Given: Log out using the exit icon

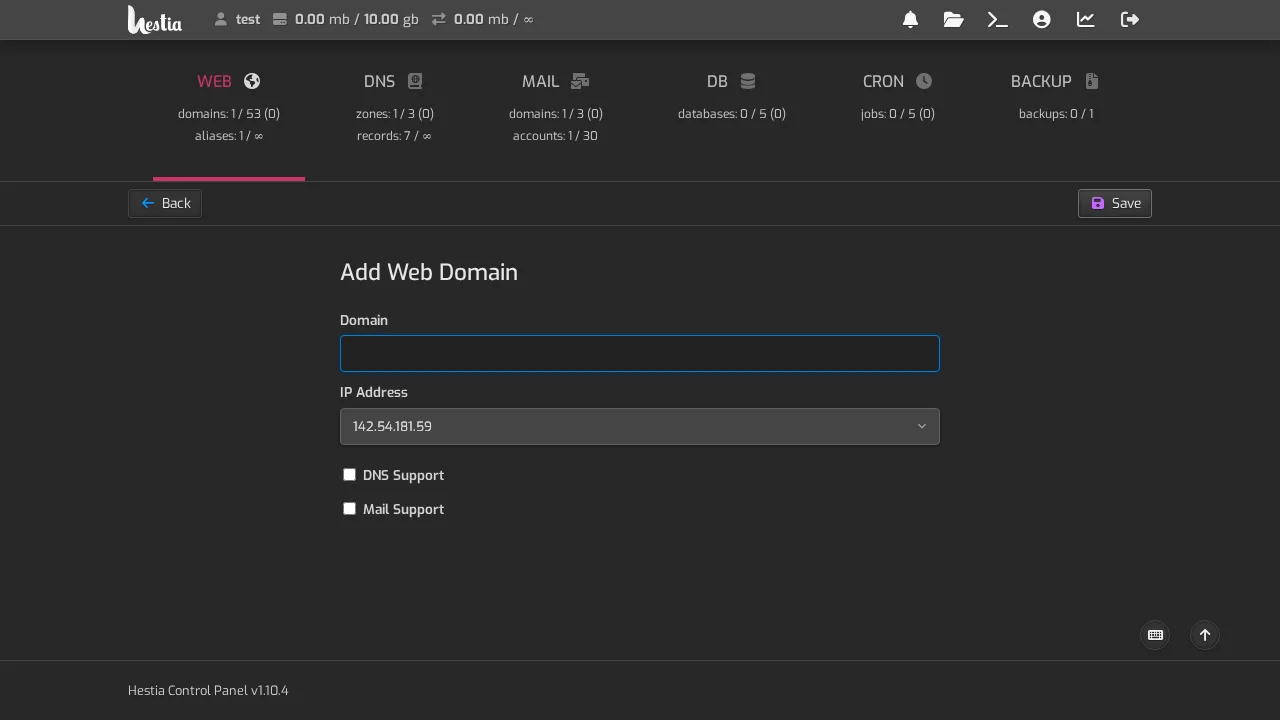Looking at the screenshot, I should 1129,19.
